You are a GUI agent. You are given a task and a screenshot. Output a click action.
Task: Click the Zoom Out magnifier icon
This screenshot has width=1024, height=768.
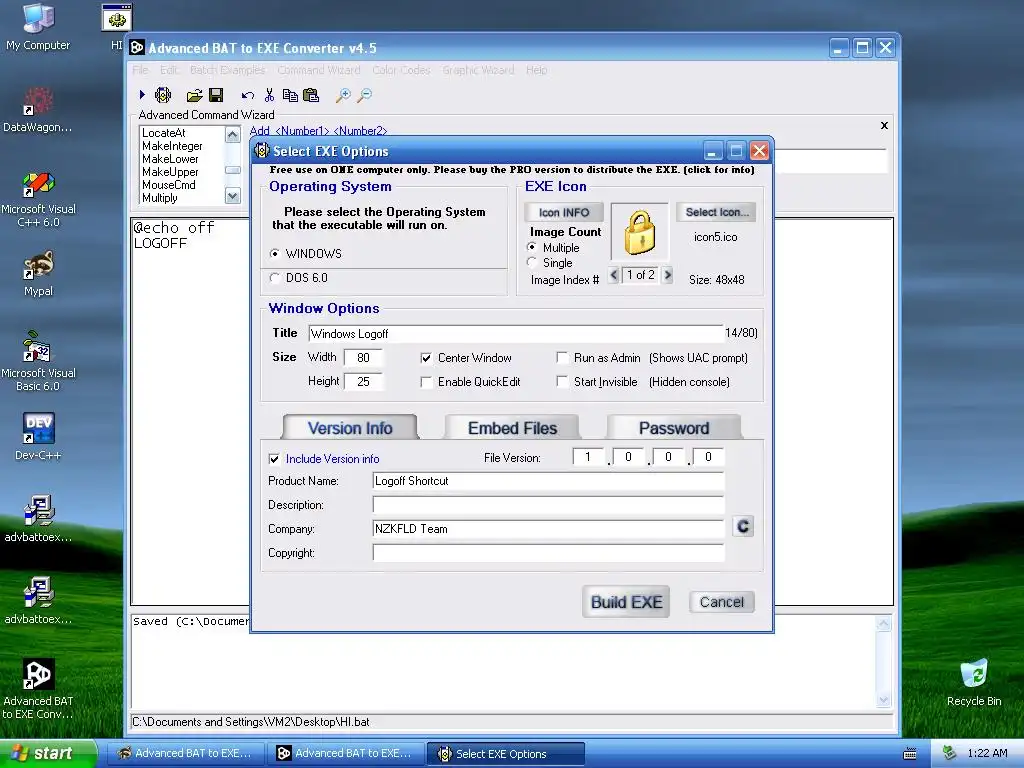point(364,95)
